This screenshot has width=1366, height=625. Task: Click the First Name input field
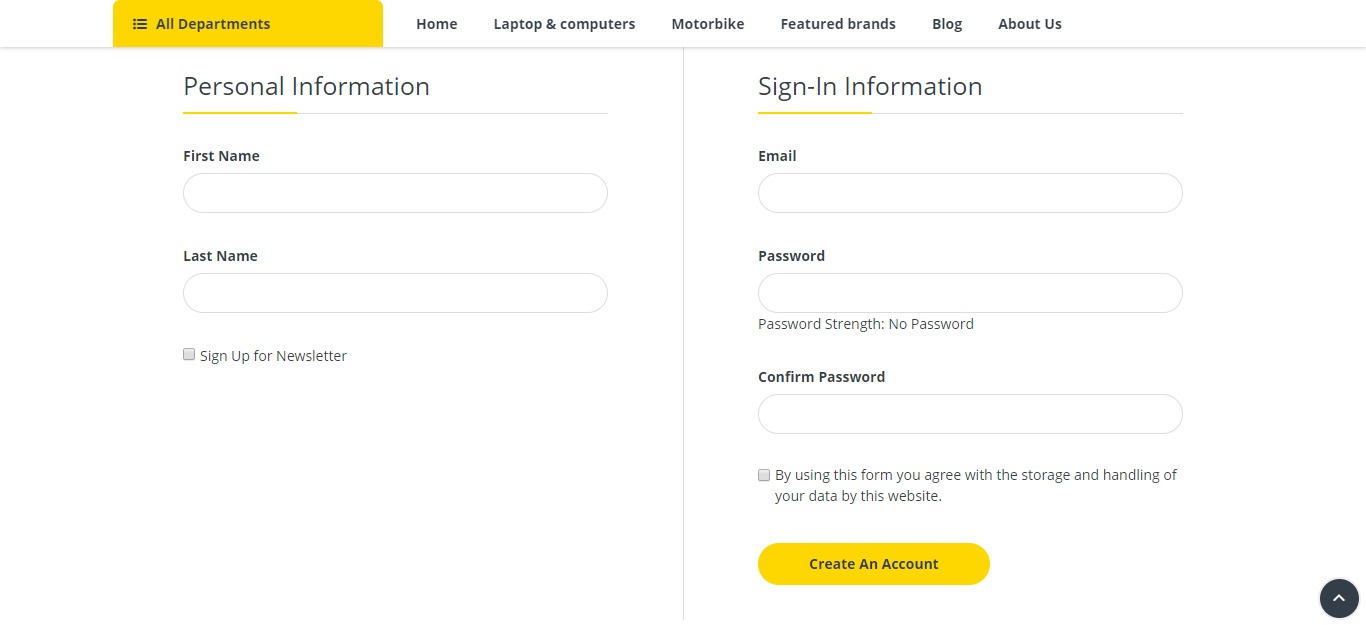395,193
